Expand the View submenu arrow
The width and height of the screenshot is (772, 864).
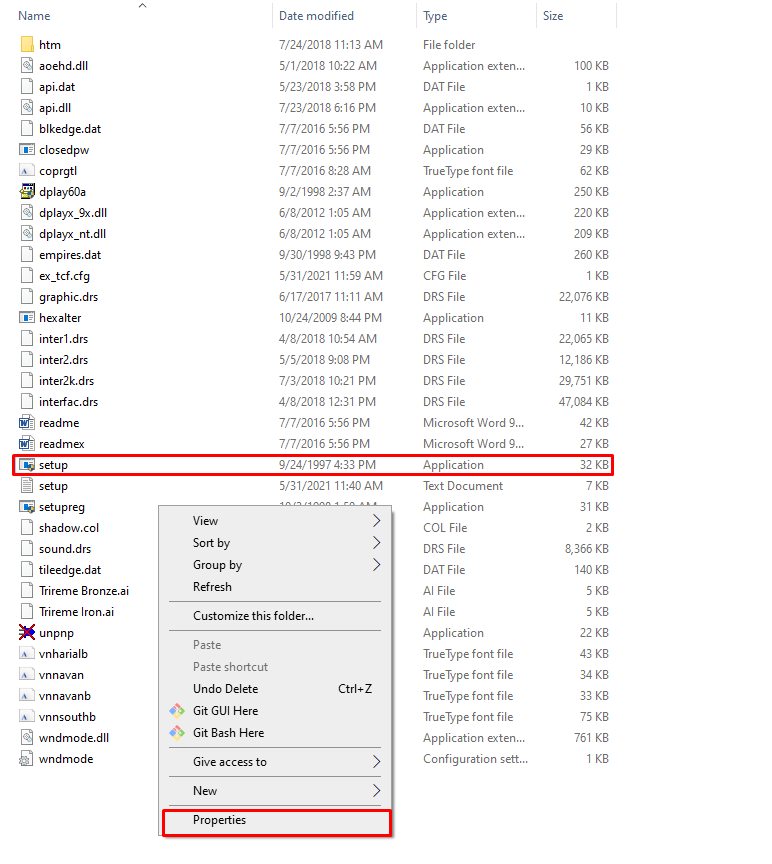(x=376, y=521)
